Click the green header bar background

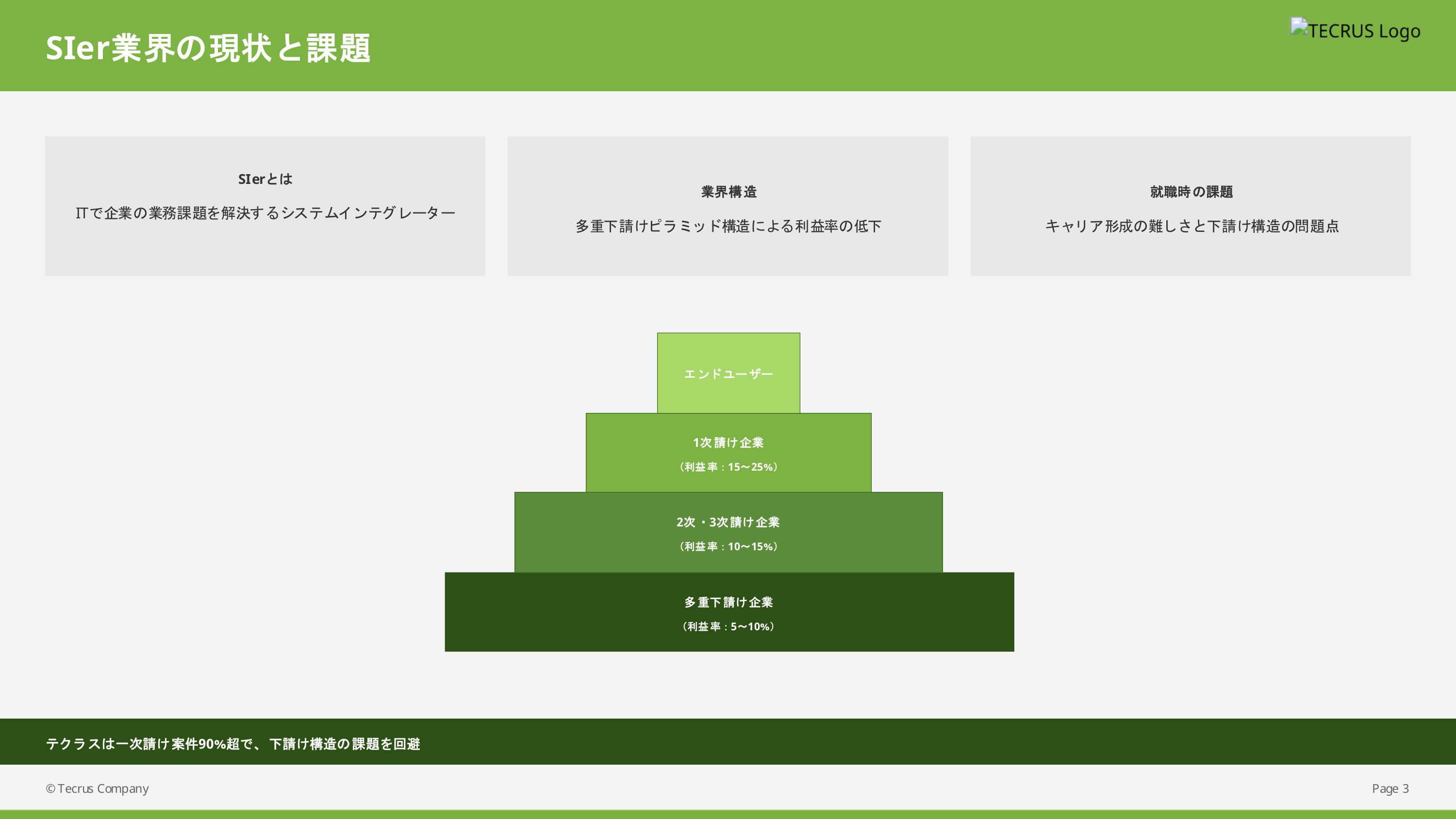point(791,45)
